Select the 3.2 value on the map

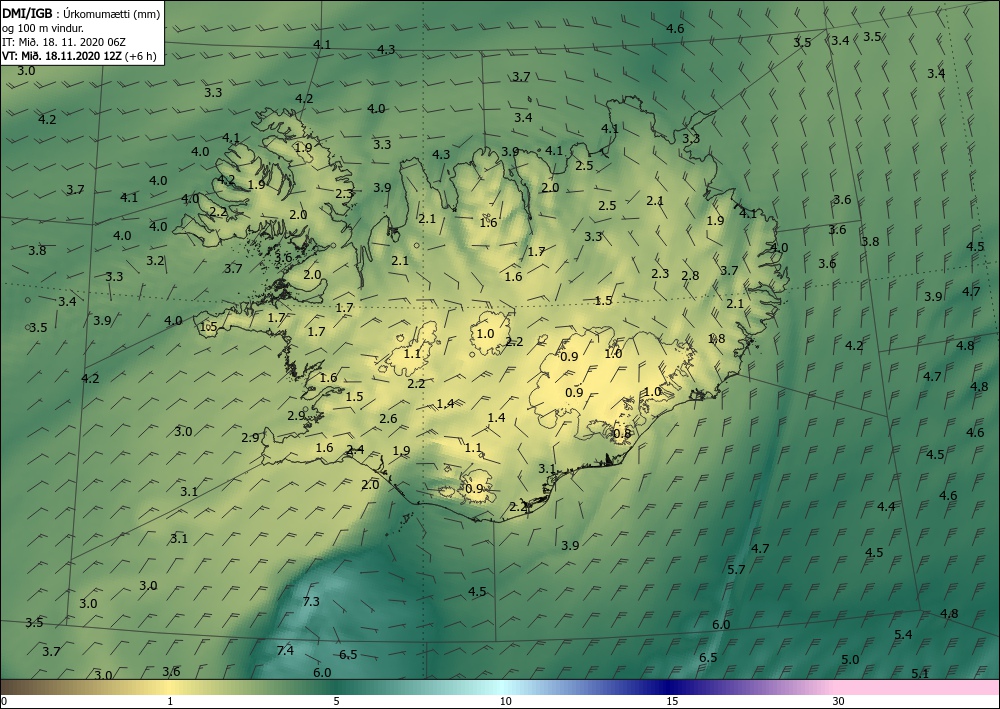tap(155, 261)
